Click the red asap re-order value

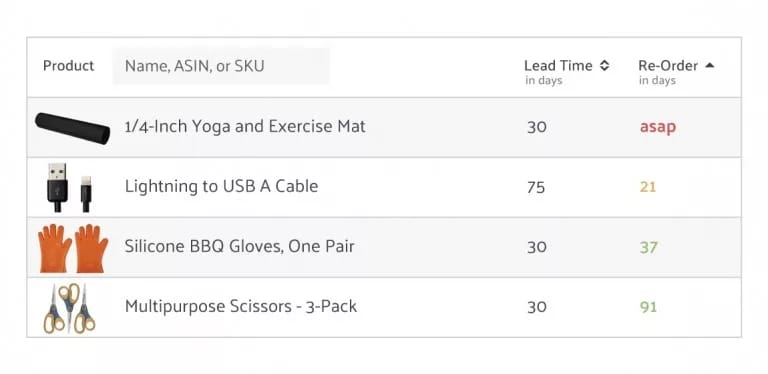click(x=658, y=127)
